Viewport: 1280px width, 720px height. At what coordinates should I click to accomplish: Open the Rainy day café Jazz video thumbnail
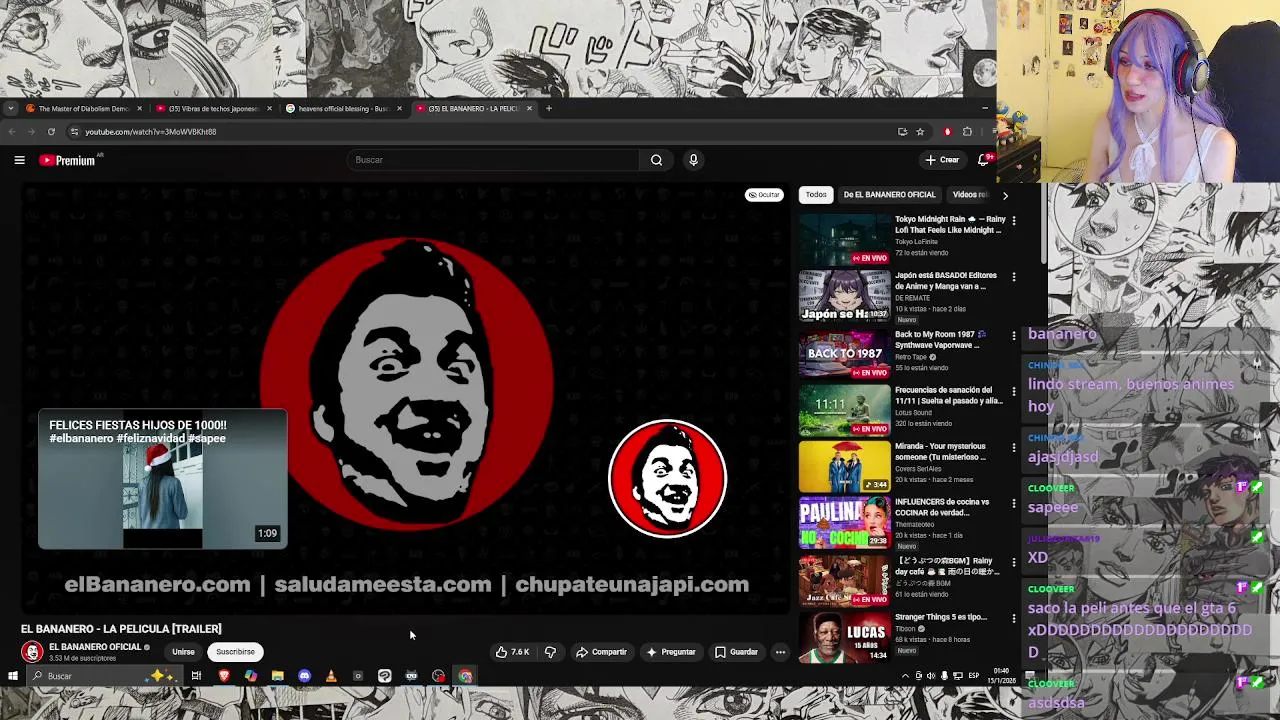[844, 581]
